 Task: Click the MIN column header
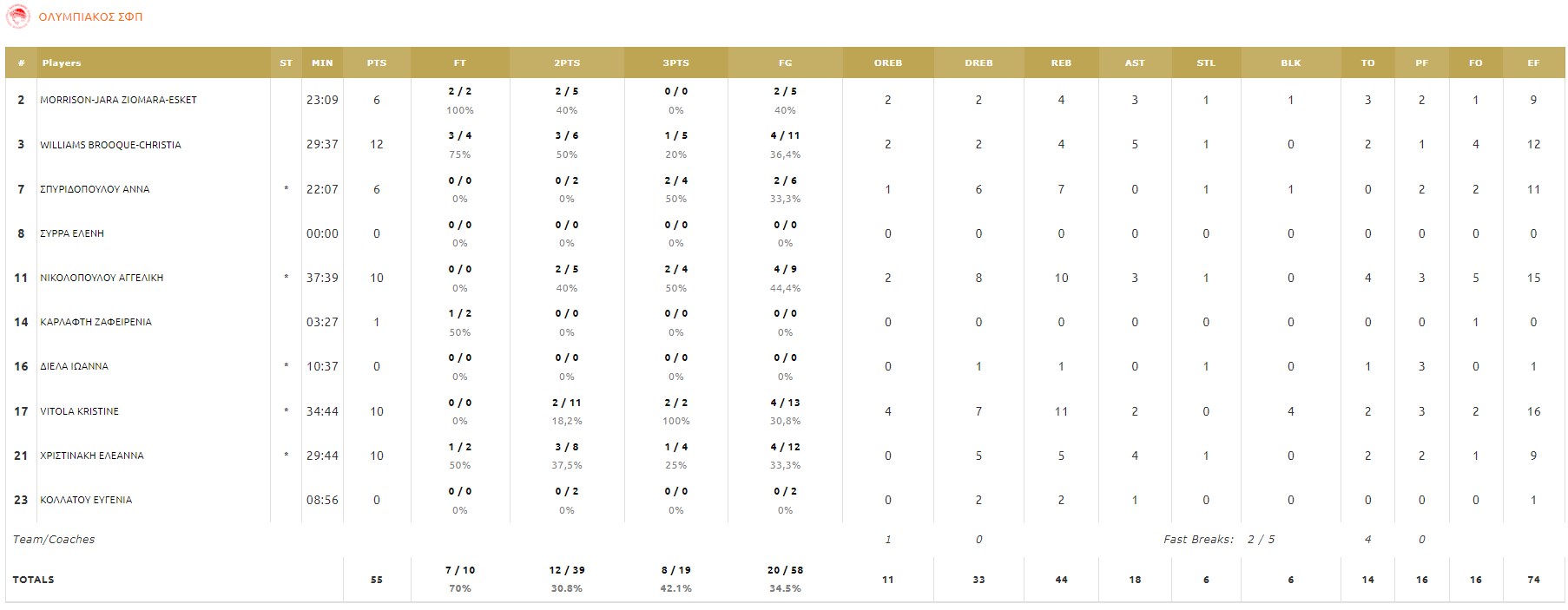322,62
